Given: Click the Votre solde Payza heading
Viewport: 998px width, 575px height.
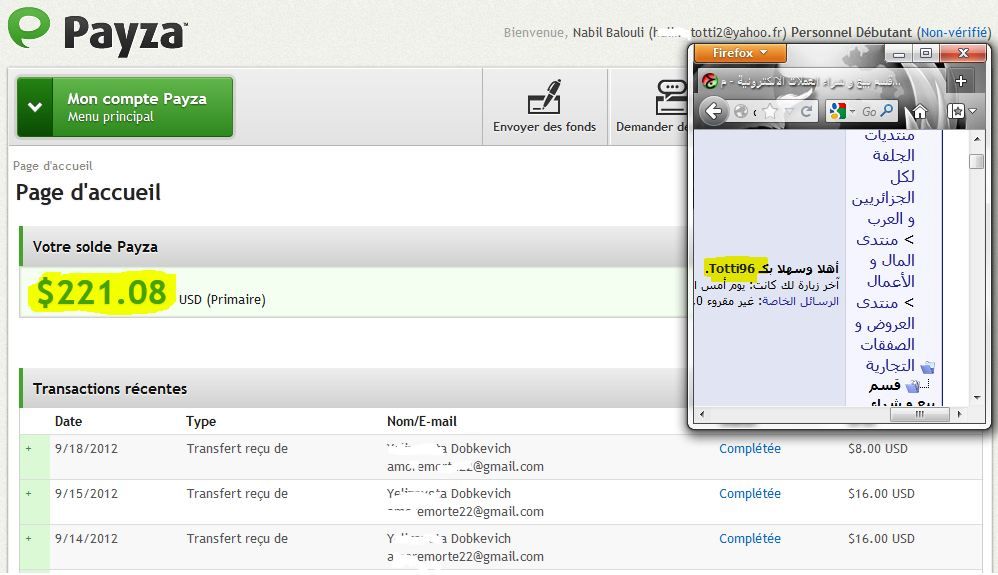Looking at the screenshot, I should coord(95,246).
